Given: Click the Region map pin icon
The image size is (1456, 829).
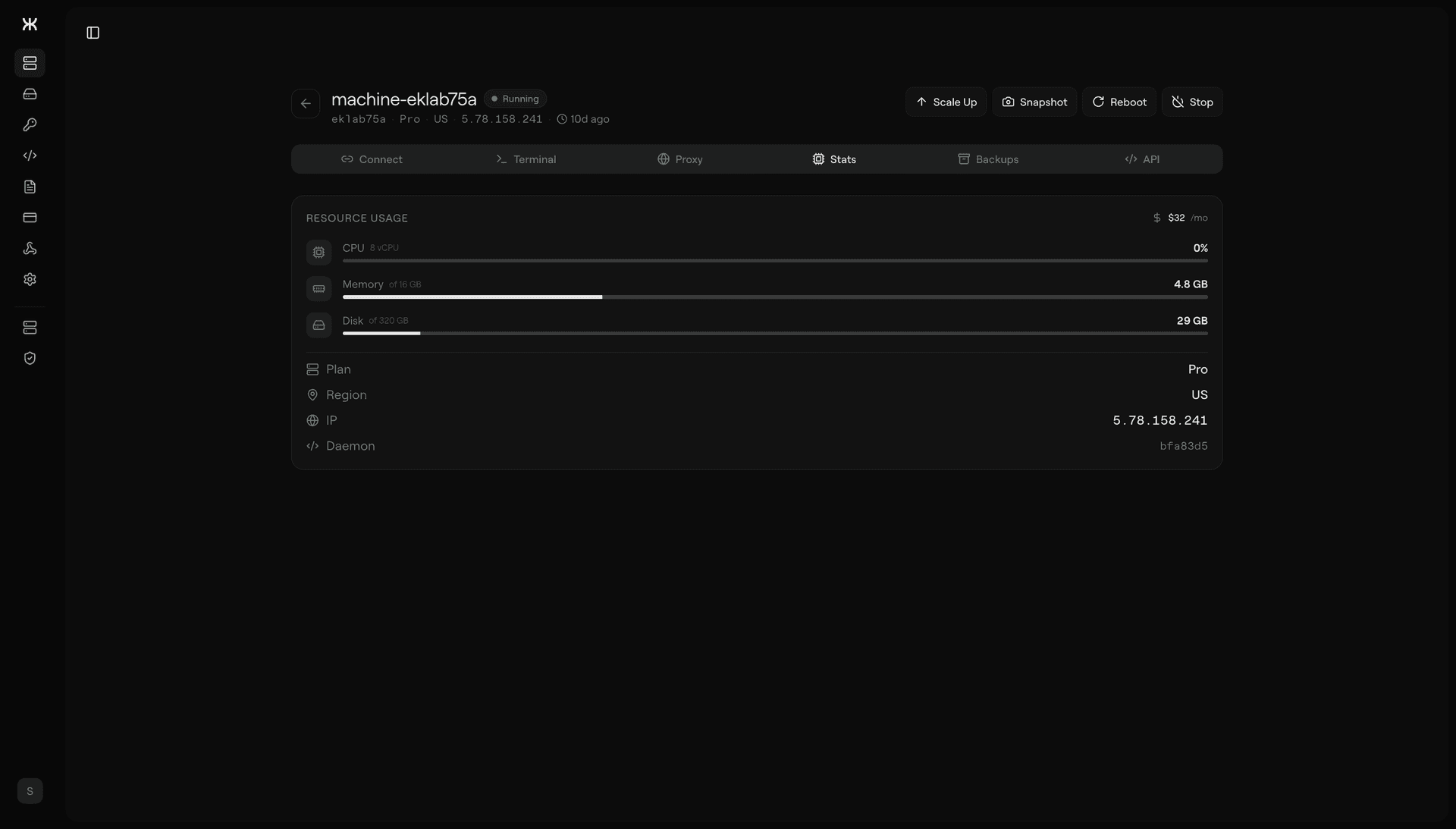Looking at the screenshot, I should (x=312, y=395).
